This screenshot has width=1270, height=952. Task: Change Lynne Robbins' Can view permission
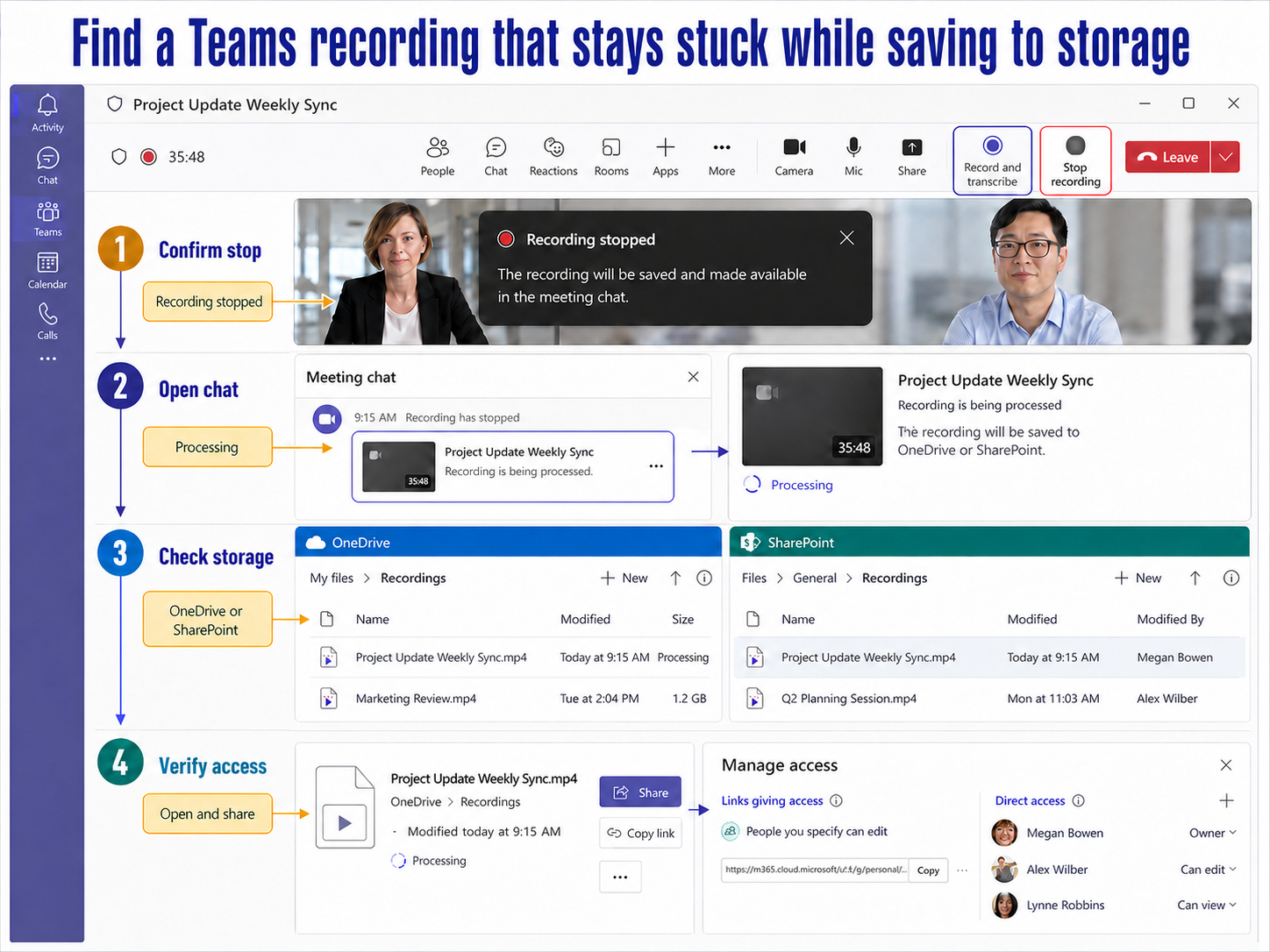[1206, 905]
